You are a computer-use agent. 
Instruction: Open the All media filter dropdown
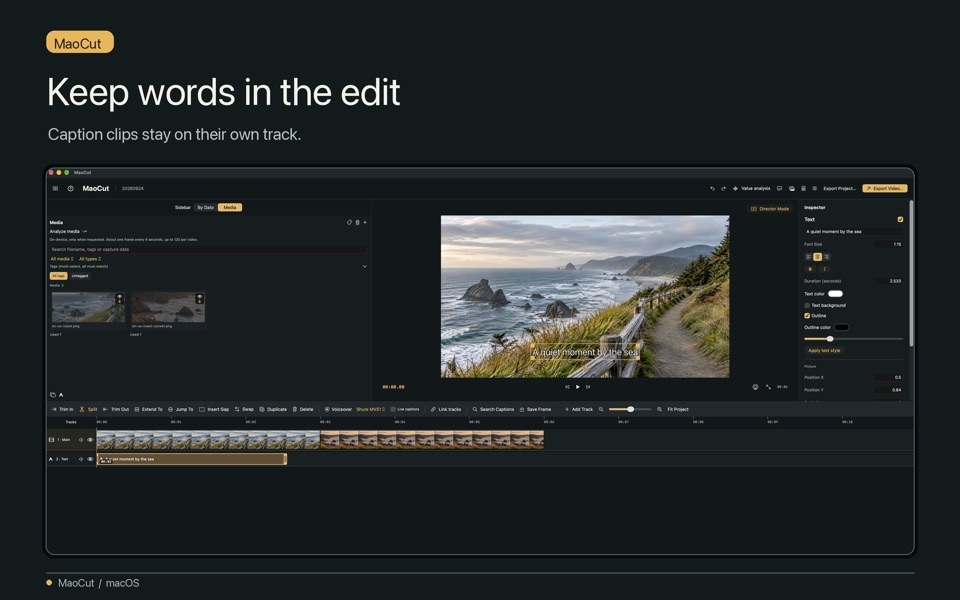[x=62, y=259]
